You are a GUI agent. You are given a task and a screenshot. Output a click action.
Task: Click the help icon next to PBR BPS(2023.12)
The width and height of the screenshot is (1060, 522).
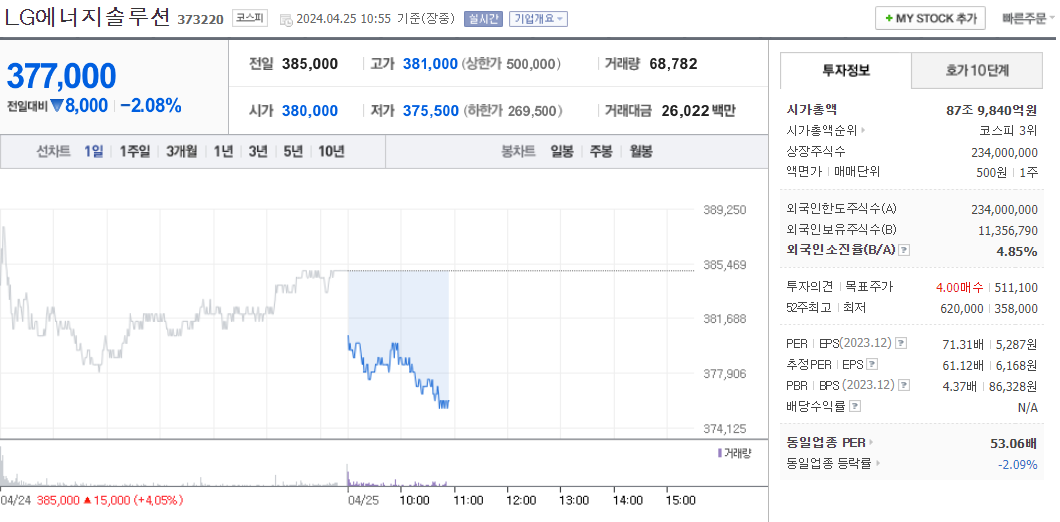point(904,386)
